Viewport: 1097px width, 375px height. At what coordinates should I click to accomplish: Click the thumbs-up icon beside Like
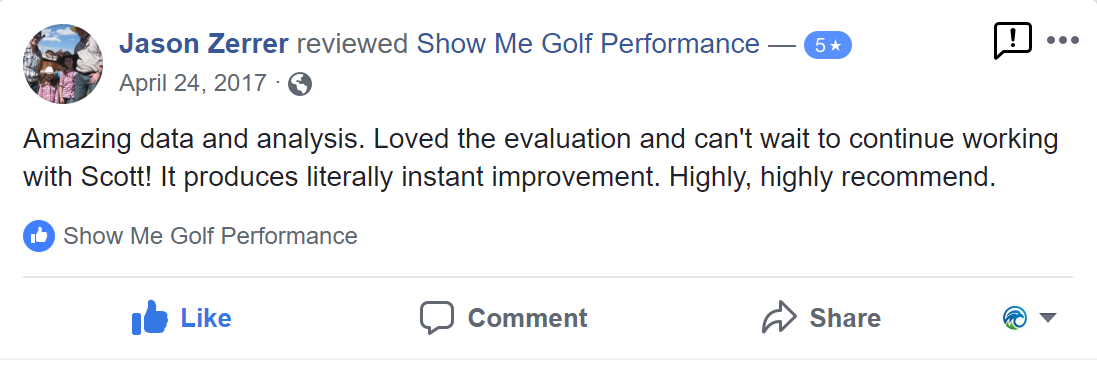pos(150,318)
